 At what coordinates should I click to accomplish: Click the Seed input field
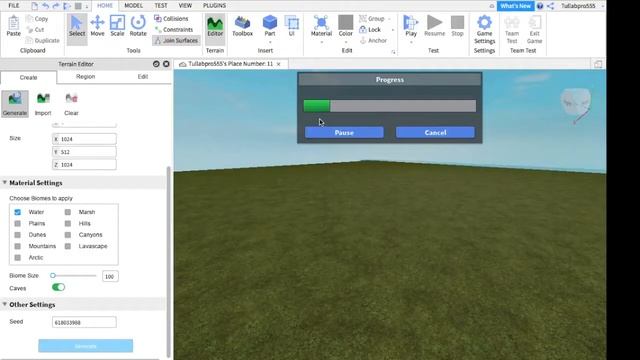[x=84, y=322]
